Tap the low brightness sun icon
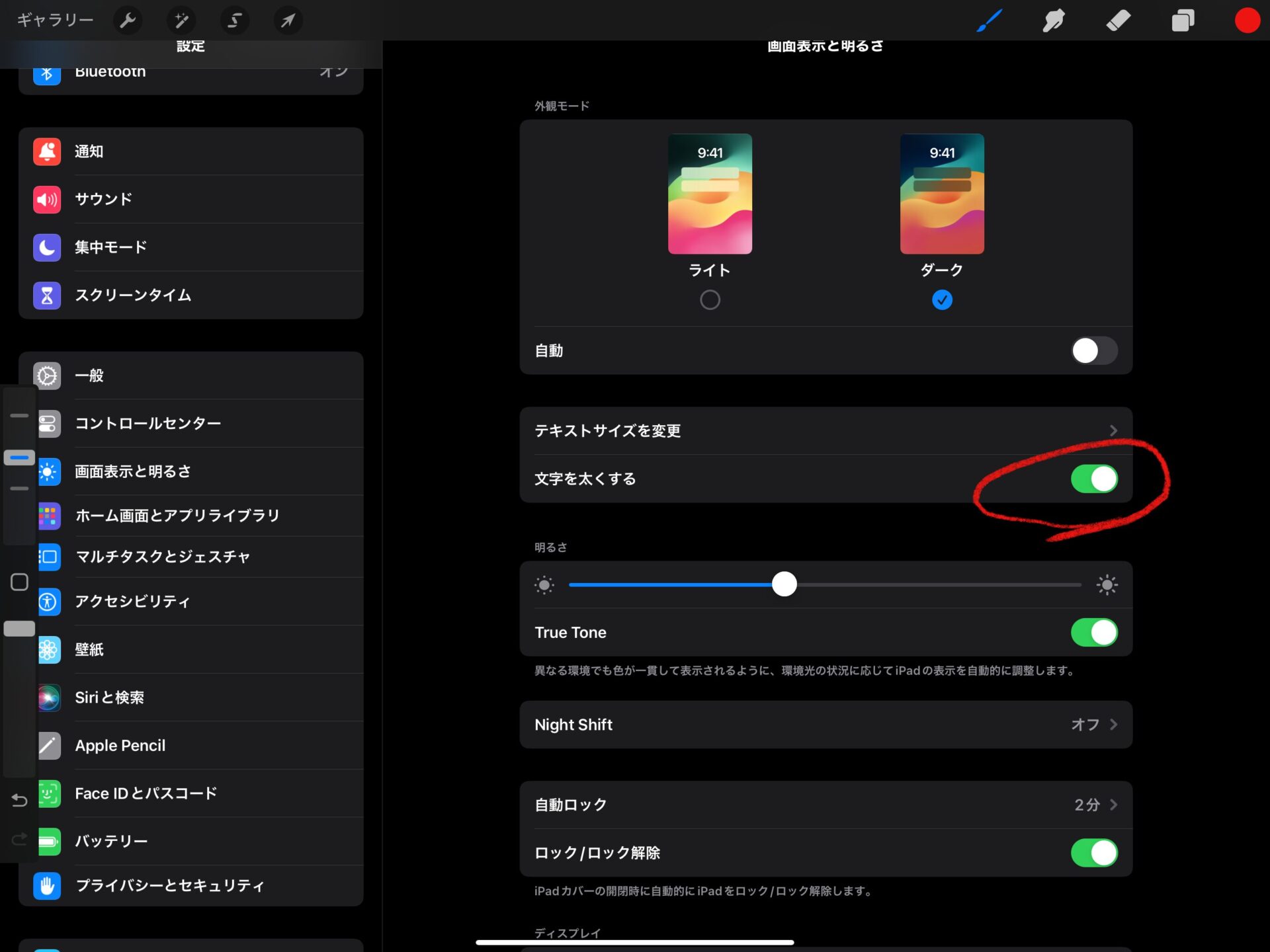The height and width of the screenshot is (952, 1270). coord(544,585)
